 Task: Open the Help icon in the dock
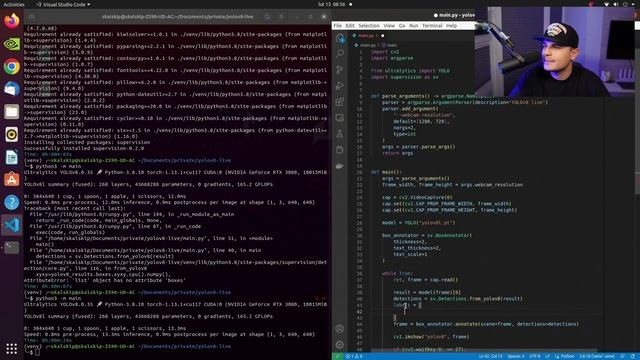[11, 202]
